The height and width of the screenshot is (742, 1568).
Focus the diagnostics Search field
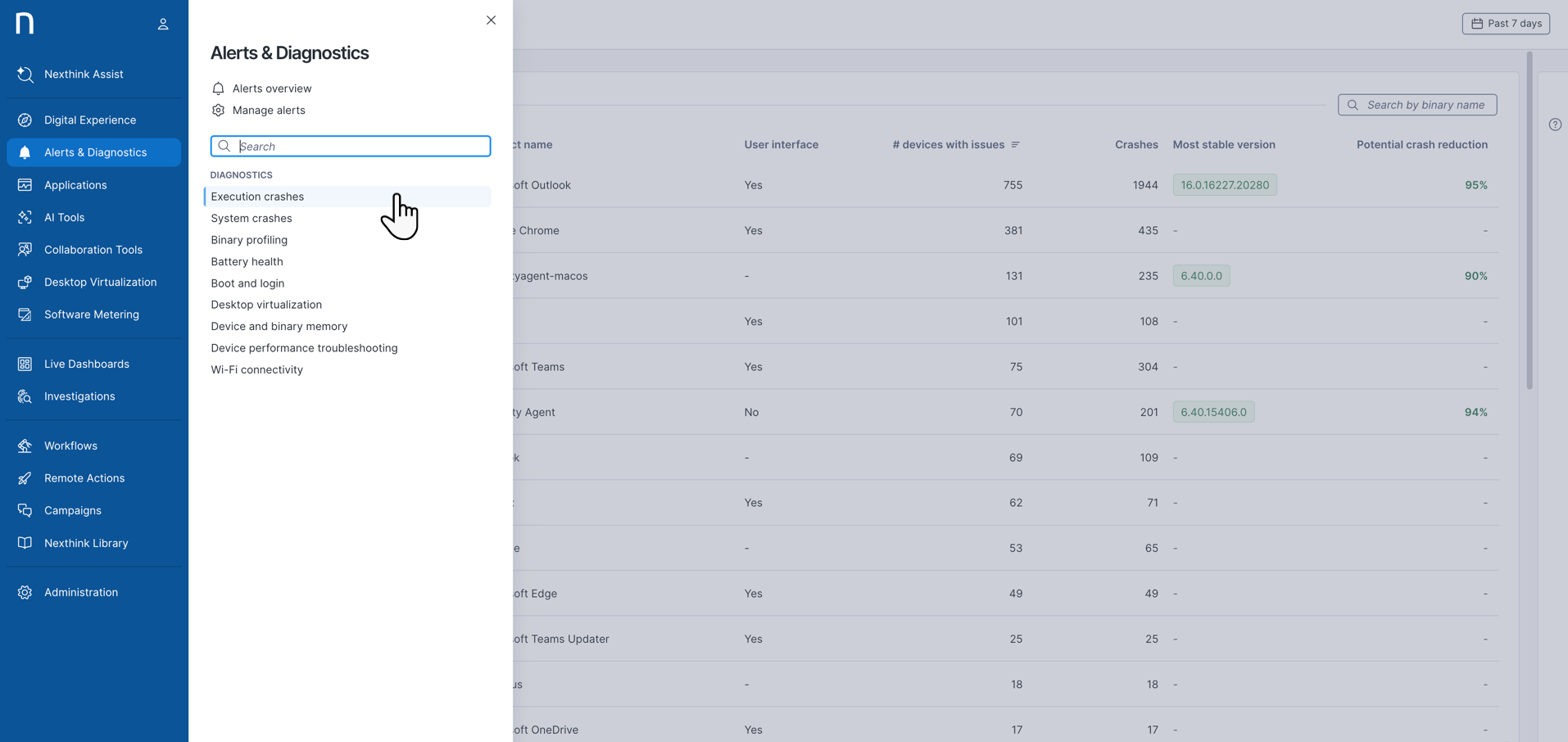pyautogui.click(x=360, y=147)
